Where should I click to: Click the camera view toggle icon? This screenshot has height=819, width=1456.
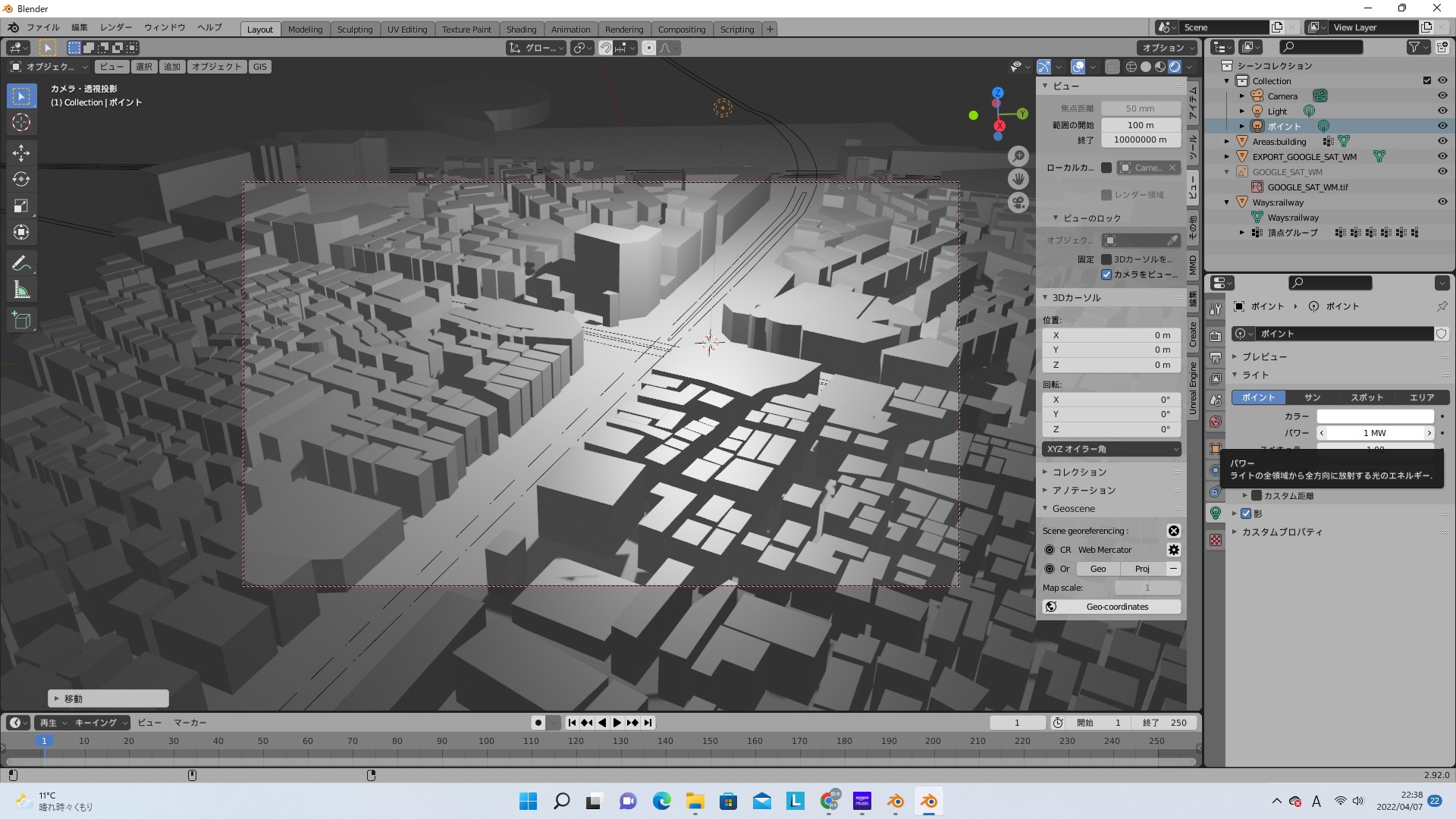[1018, 203]
